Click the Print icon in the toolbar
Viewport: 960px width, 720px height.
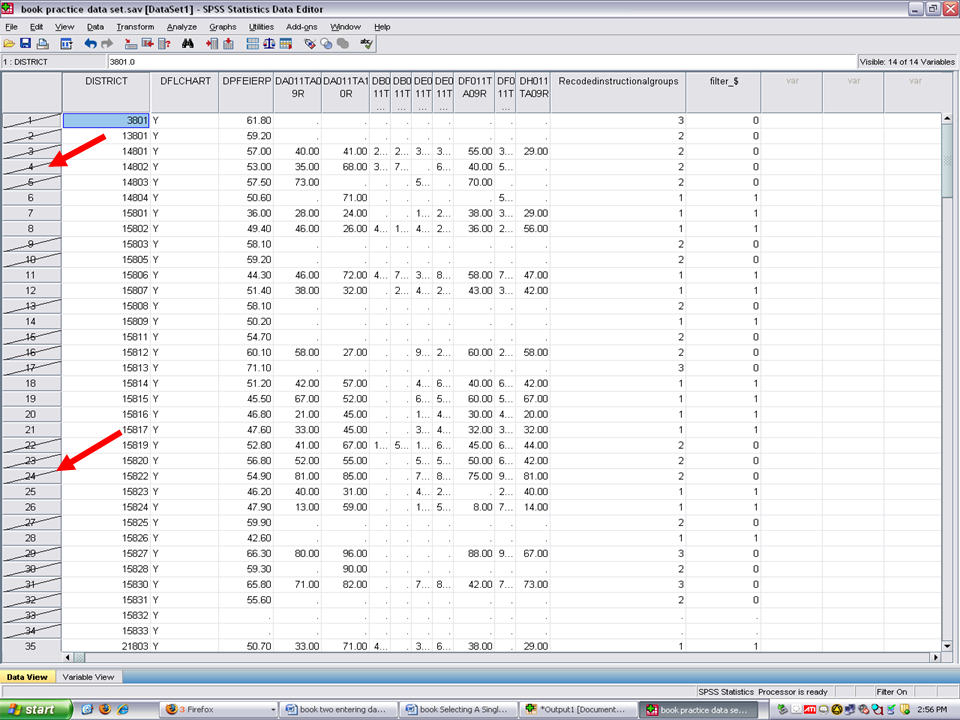[43, 44]
